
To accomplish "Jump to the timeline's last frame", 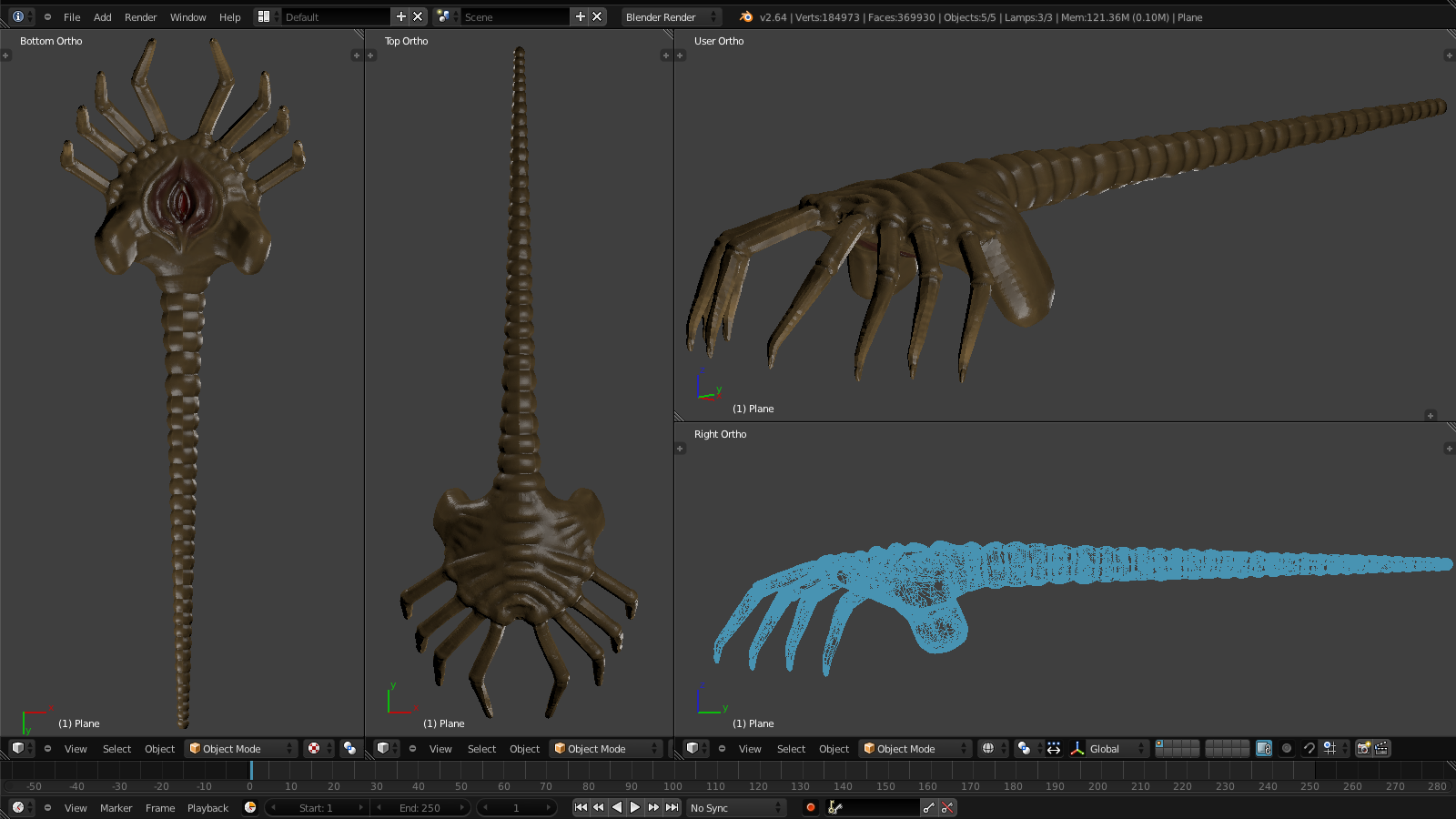I will [672, 807].
